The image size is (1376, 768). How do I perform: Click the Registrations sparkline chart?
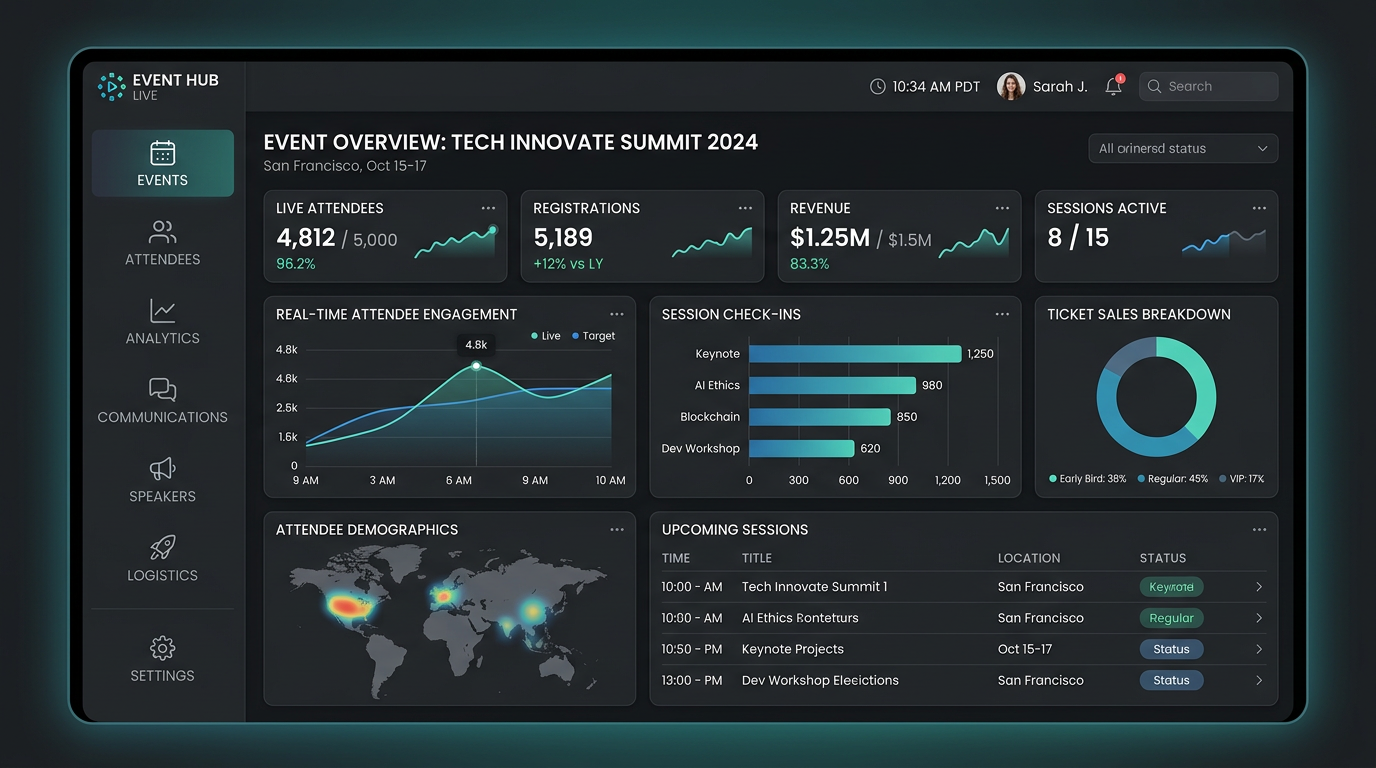712,243
